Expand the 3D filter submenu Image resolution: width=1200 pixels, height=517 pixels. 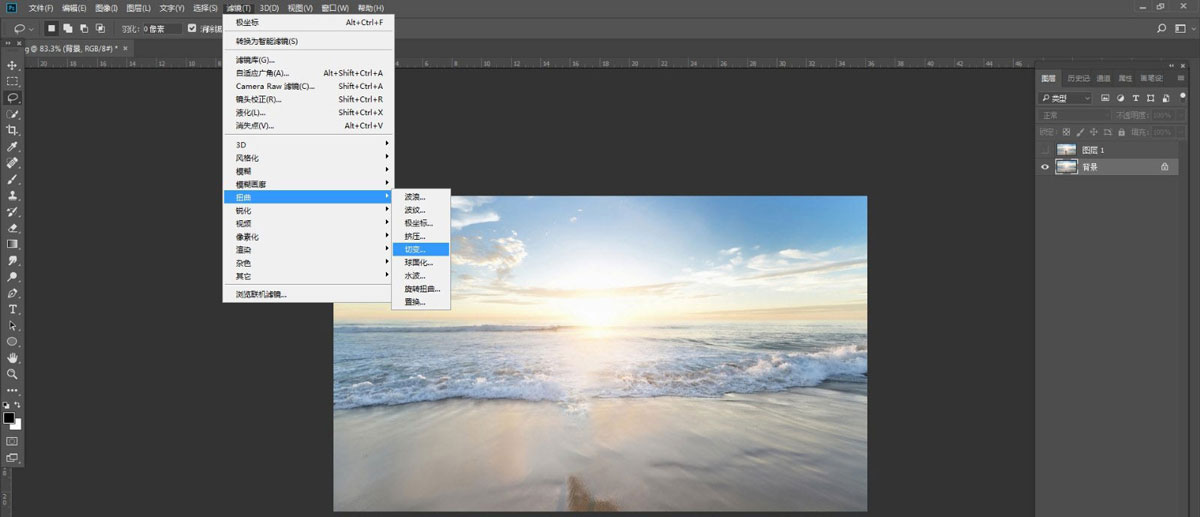[309, 145]
